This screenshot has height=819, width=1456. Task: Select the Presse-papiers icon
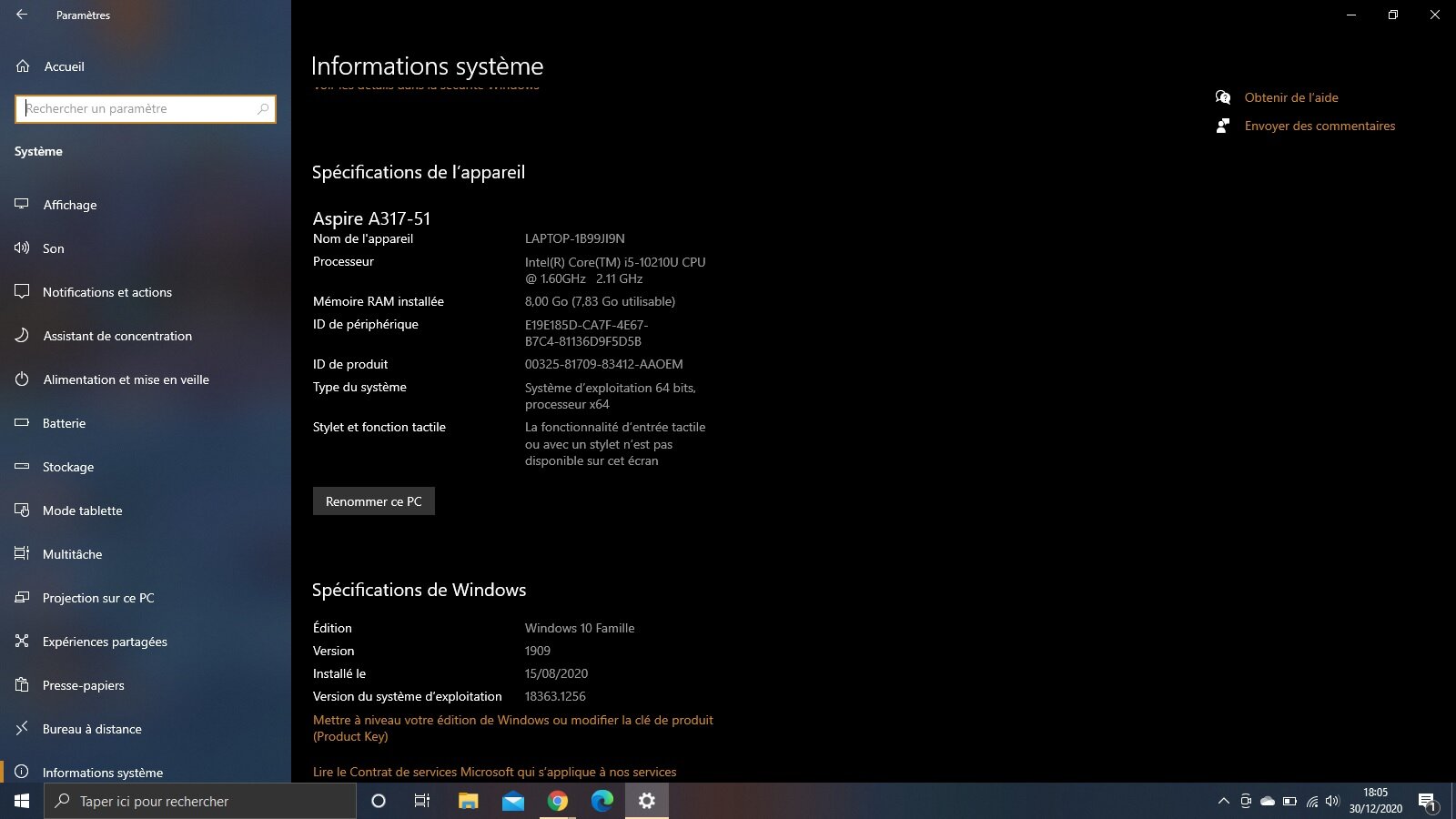[22, 685]
